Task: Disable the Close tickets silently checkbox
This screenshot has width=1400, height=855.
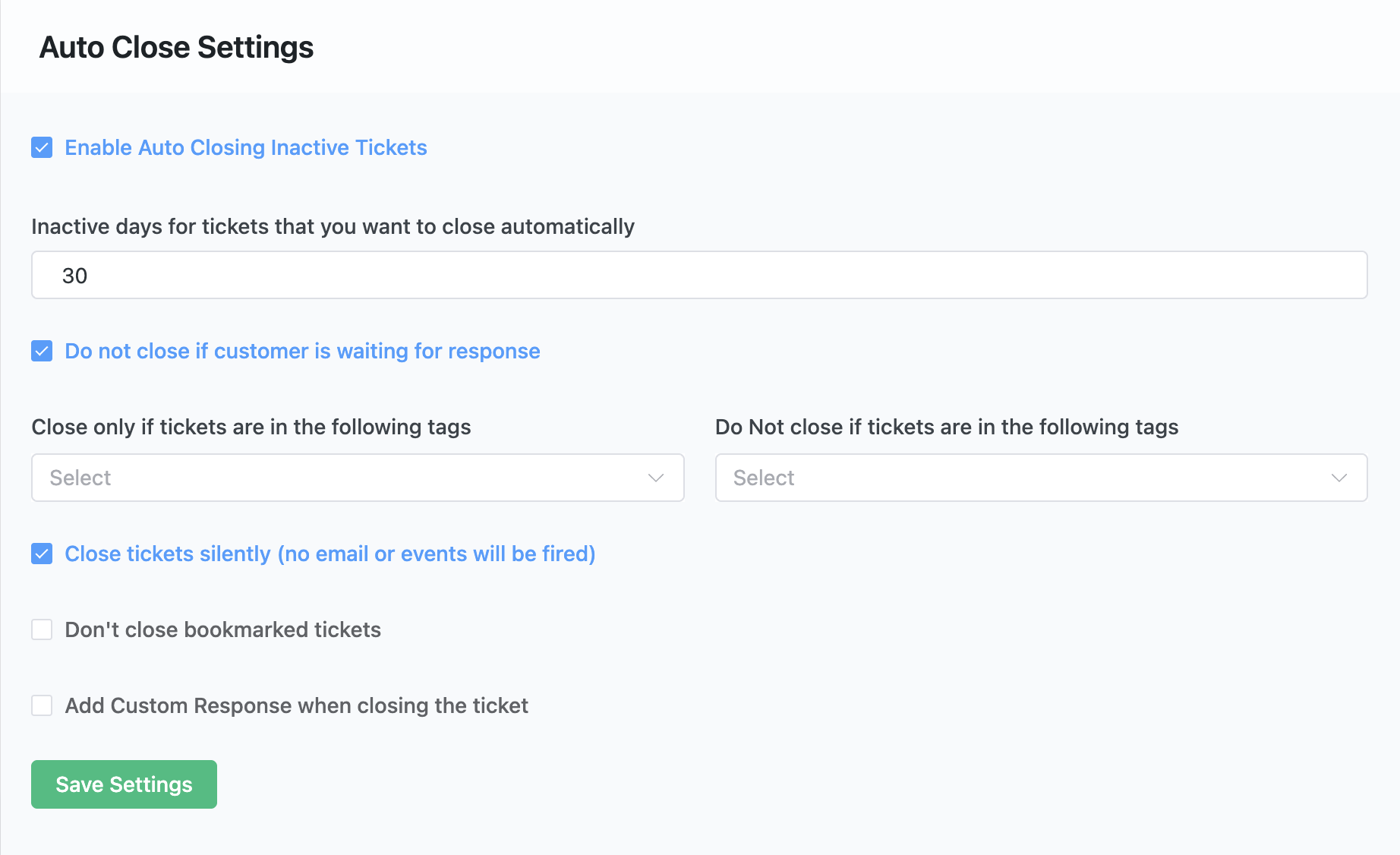Action: coord(42,554)
